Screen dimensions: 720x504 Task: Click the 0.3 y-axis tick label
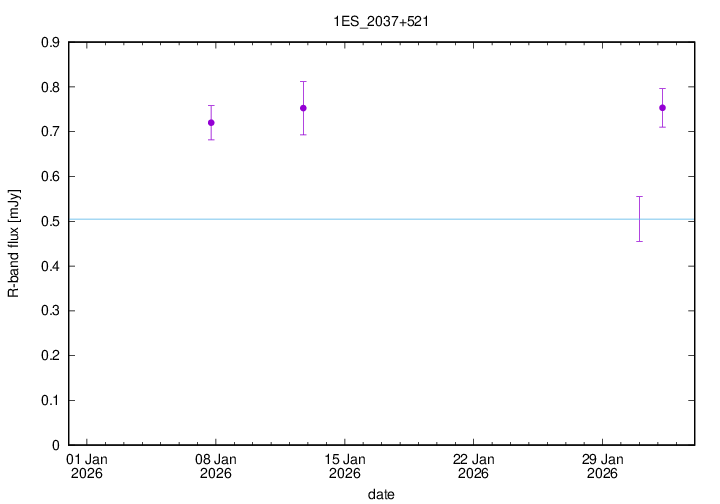tap(48, 311)
